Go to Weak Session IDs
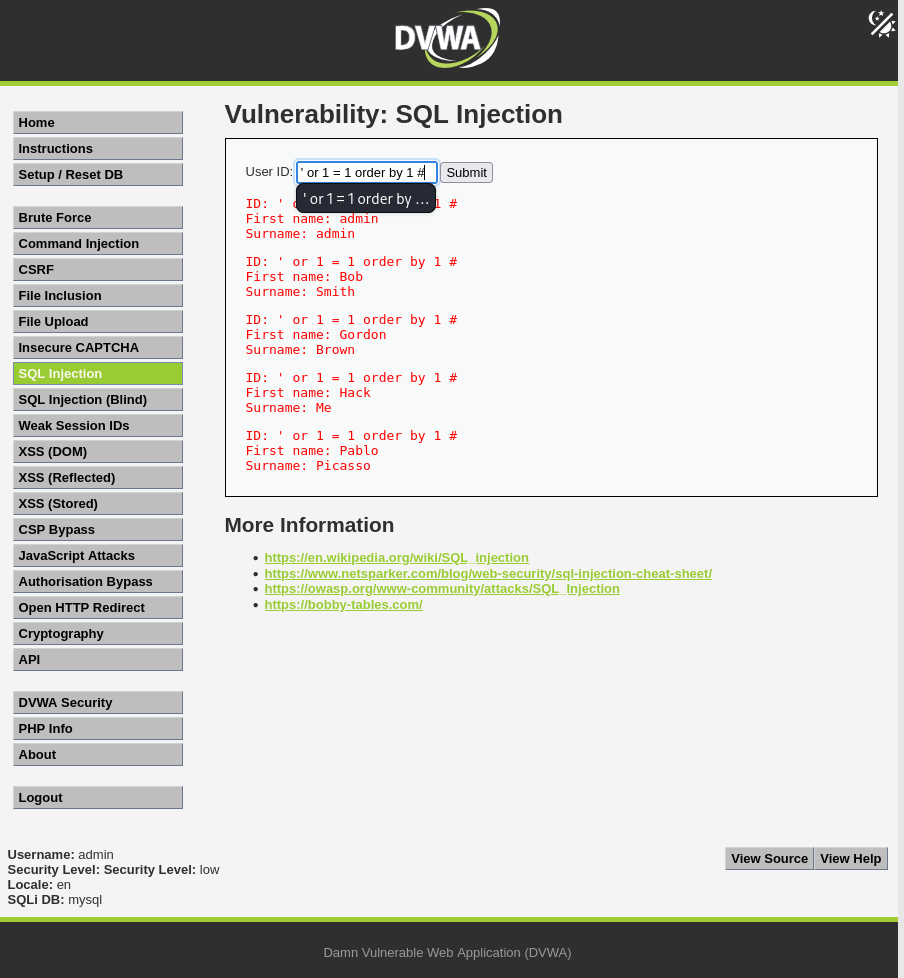This screenshot has width=904, height=978. pyautogui.click(x=98, y=425)
